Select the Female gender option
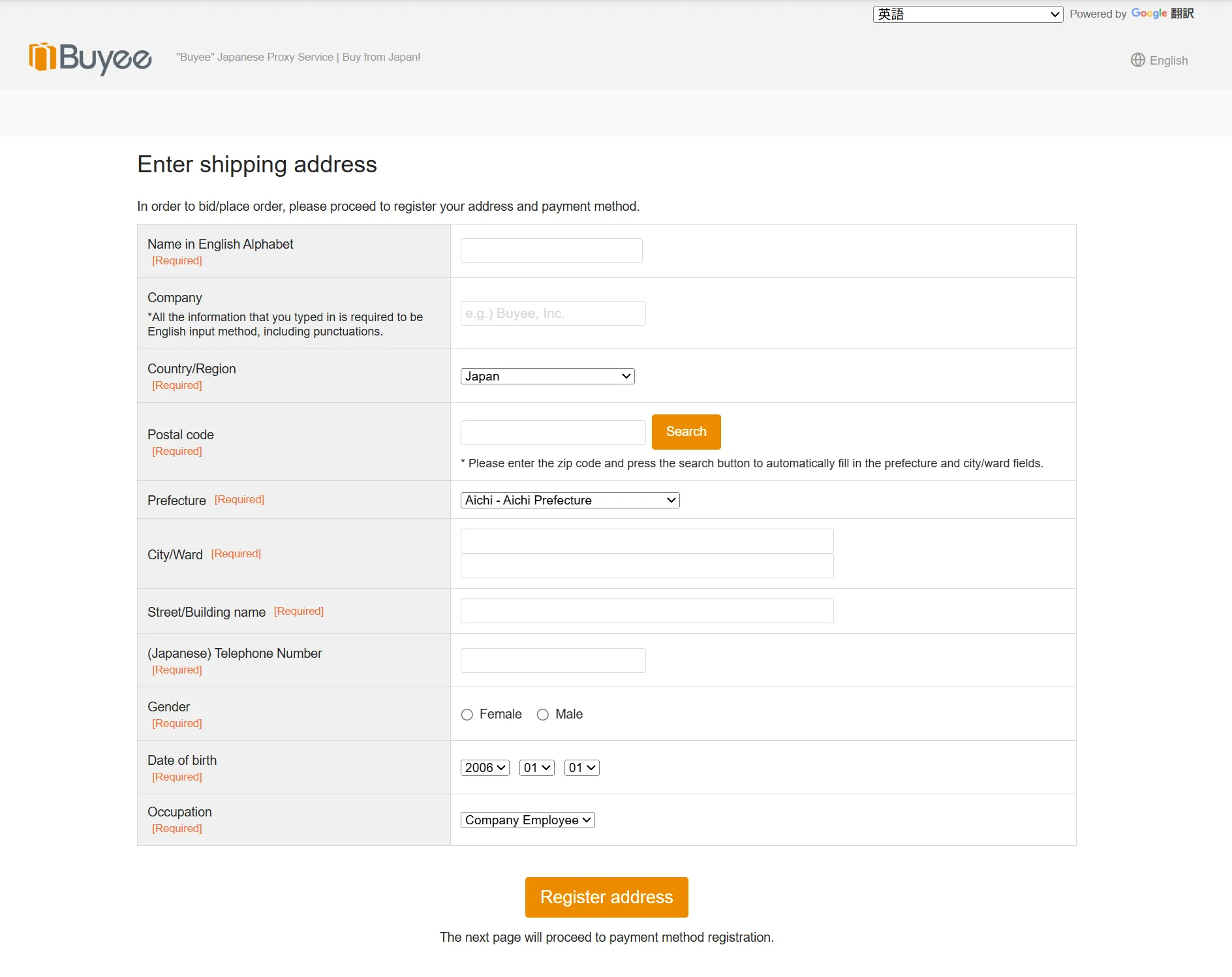This screenshot has width=1232, height=977. [x=467, y=715]
